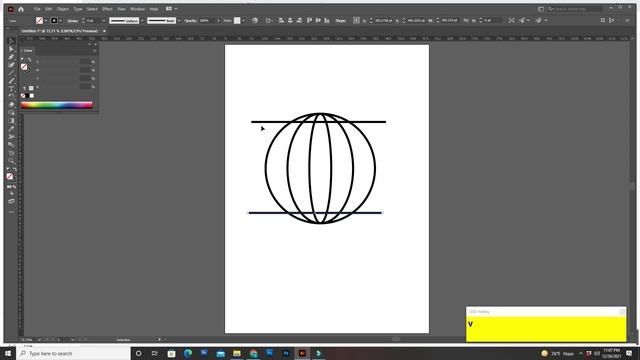
Task: Open the fill color dropdown in control bar
Action: coord(45,20)
